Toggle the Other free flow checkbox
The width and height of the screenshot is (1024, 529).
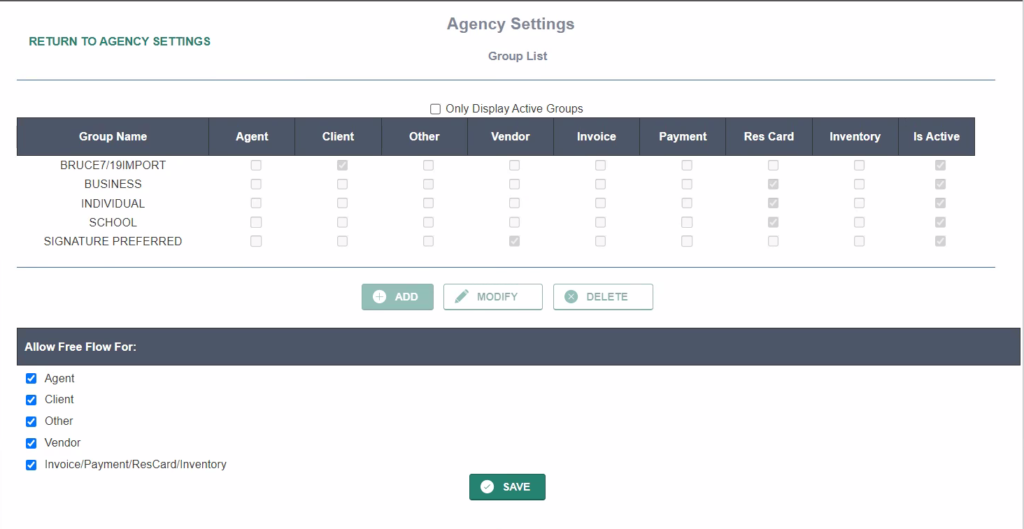tap(31, 422)
